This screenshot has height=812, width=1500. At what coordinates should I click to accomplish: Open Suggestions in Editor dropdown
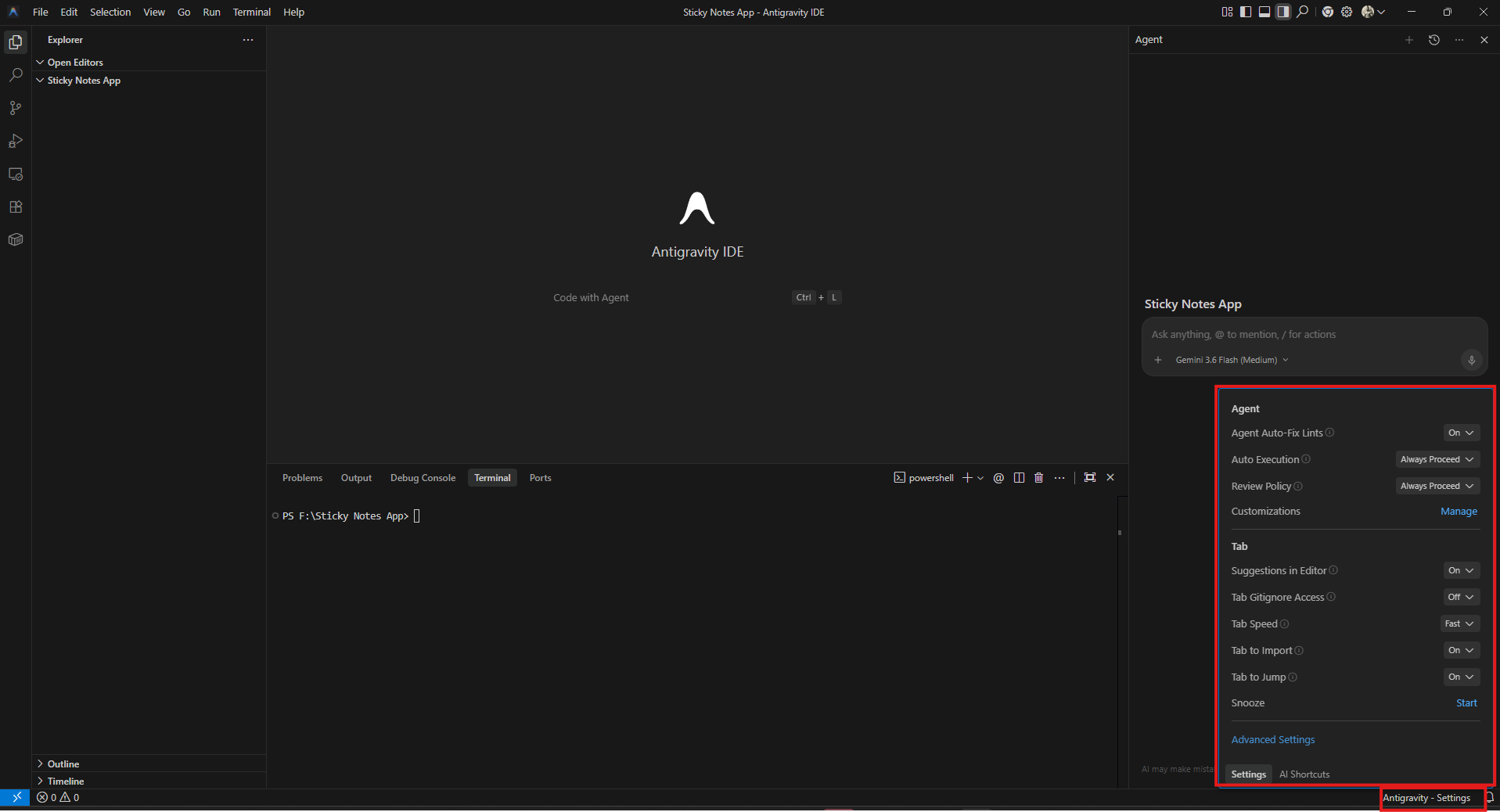click(x=1461, y=570)
